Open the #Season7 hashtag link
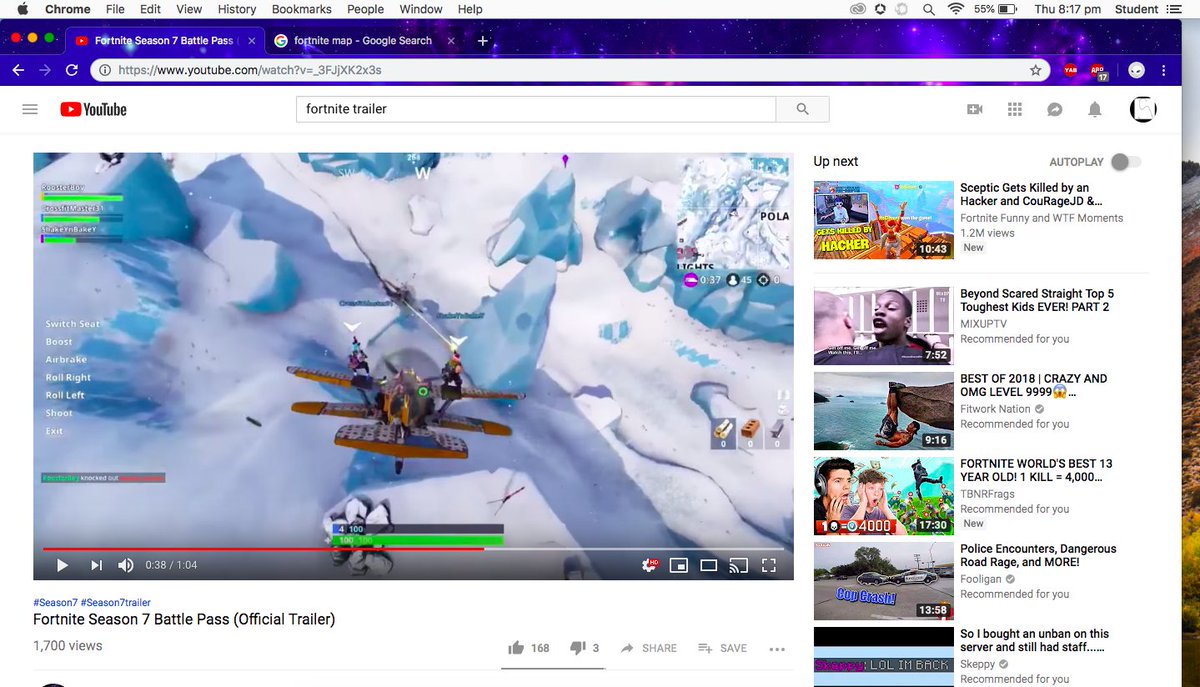The width and height of the screenshot is (1200, 687). [x=54, y=603]
